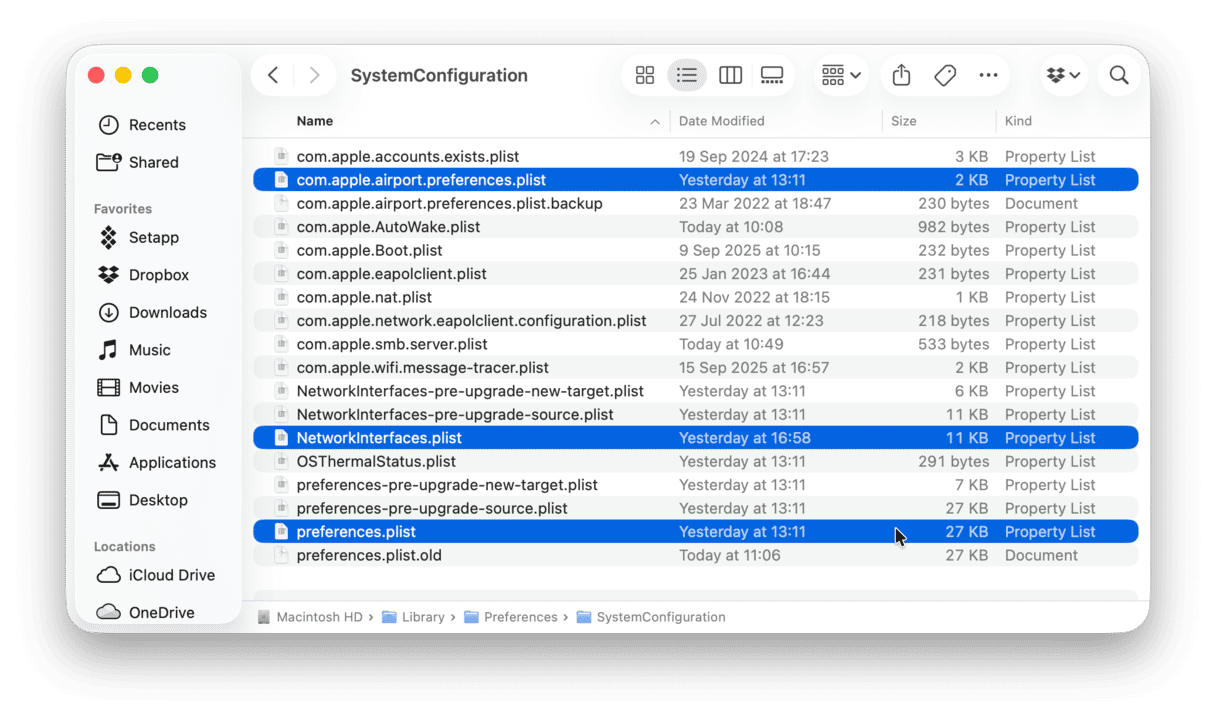Image resolution: width=1216 pixels, height=720 pixels.
Task: Select com.apple.Boot.plist
Action: tap(695, 250)
